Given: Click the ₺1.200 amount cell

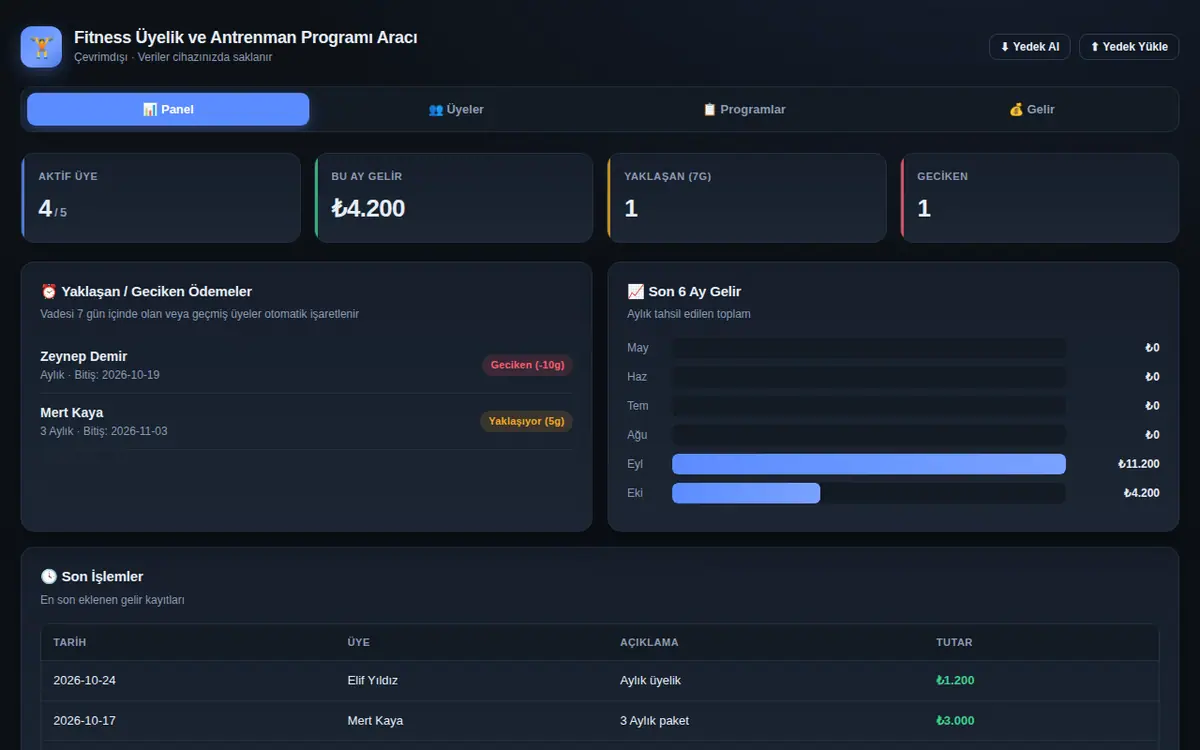Looking at the screenshot, I should tap(955, 681).
